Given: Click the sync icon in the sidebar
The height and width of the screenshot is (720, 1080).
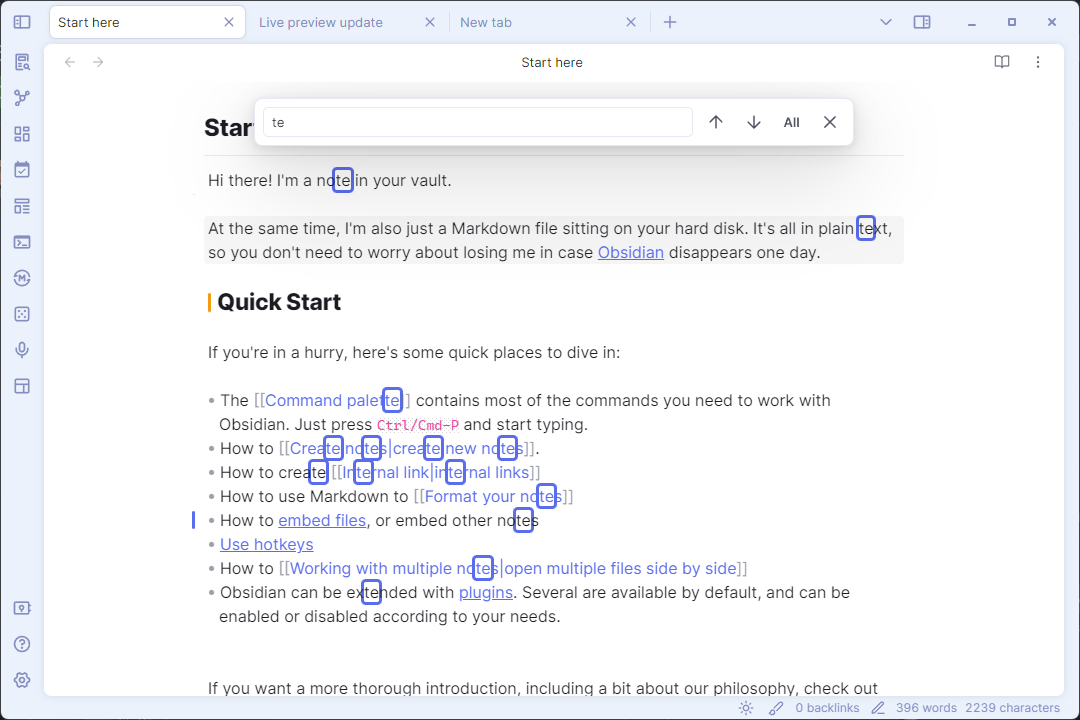Looking at the screenshot, I should point(22,278).
